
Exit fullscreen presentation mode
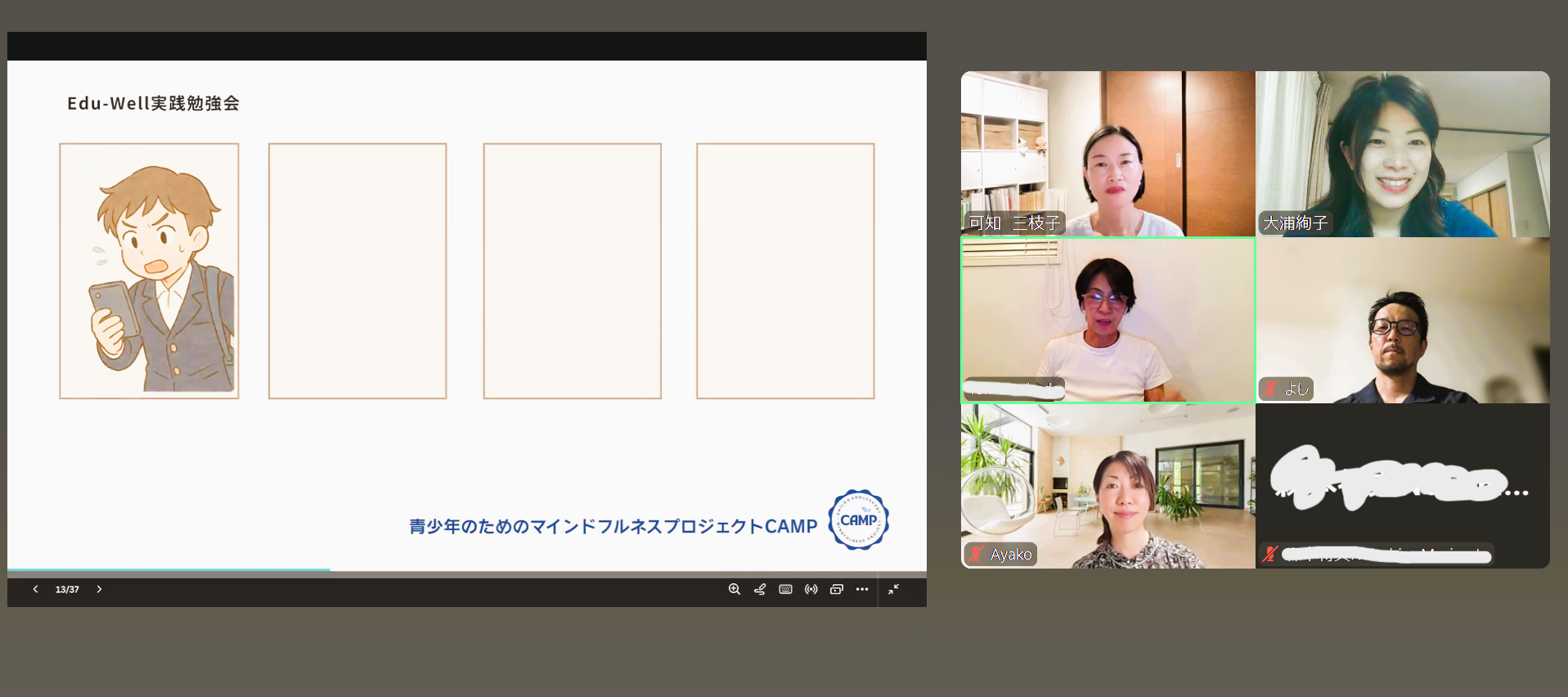click(894, 589)
